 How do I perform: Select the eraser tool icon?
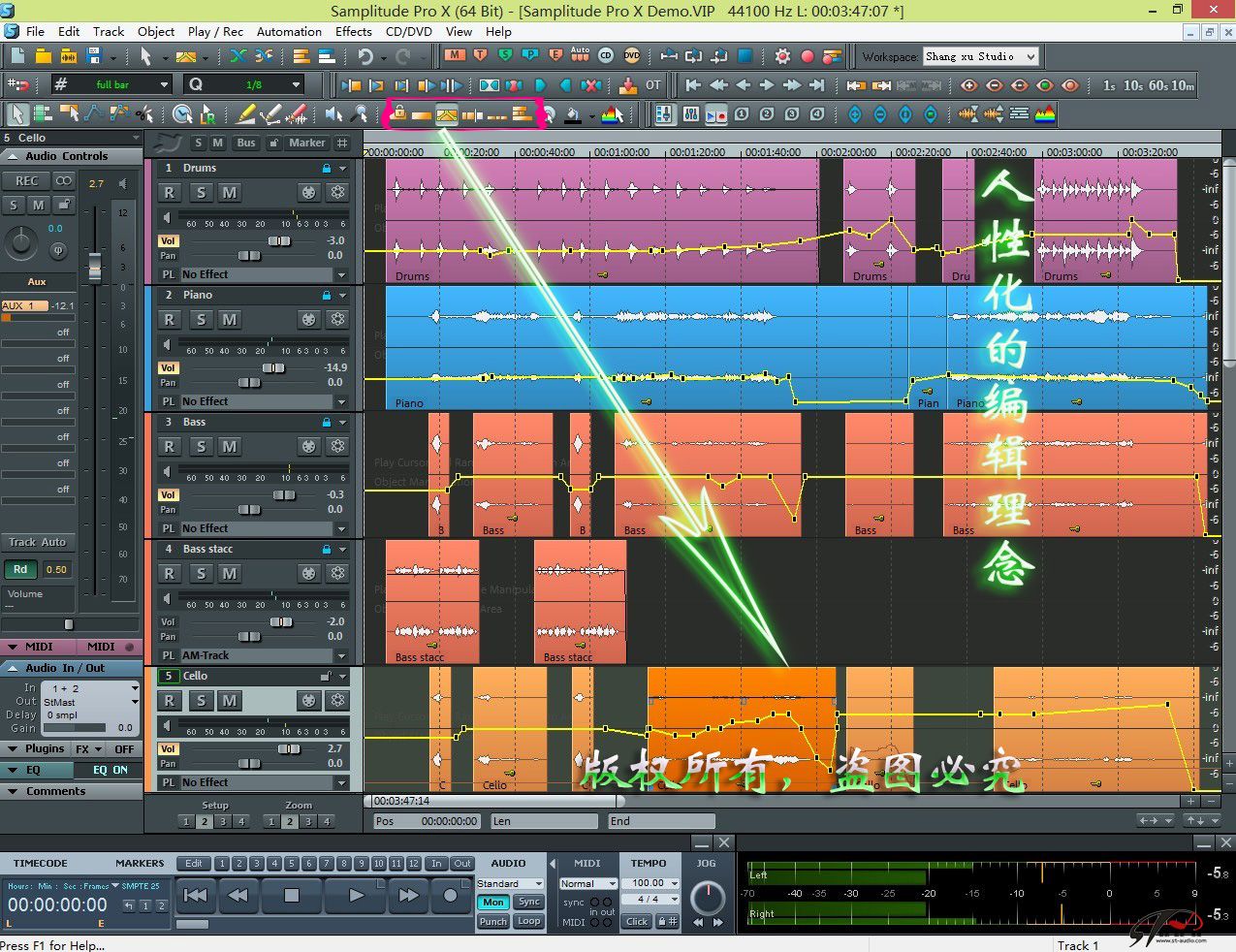click(297, 114)
